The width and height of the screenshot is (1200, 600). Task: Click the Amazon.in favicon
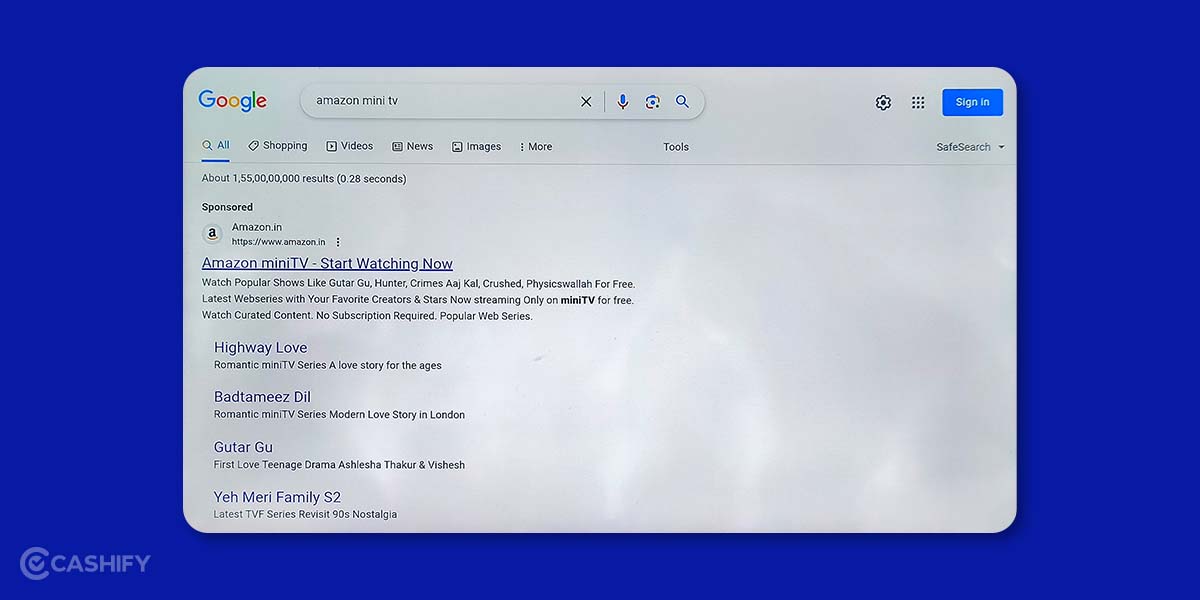[x=212, y=234]
